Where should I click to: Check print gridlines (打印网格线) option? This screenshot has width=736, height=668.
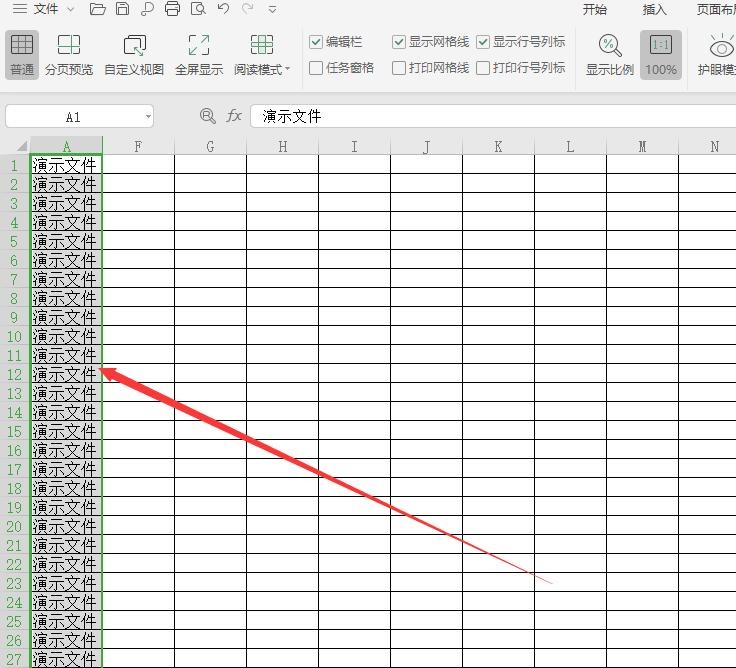tap(400, 68)
